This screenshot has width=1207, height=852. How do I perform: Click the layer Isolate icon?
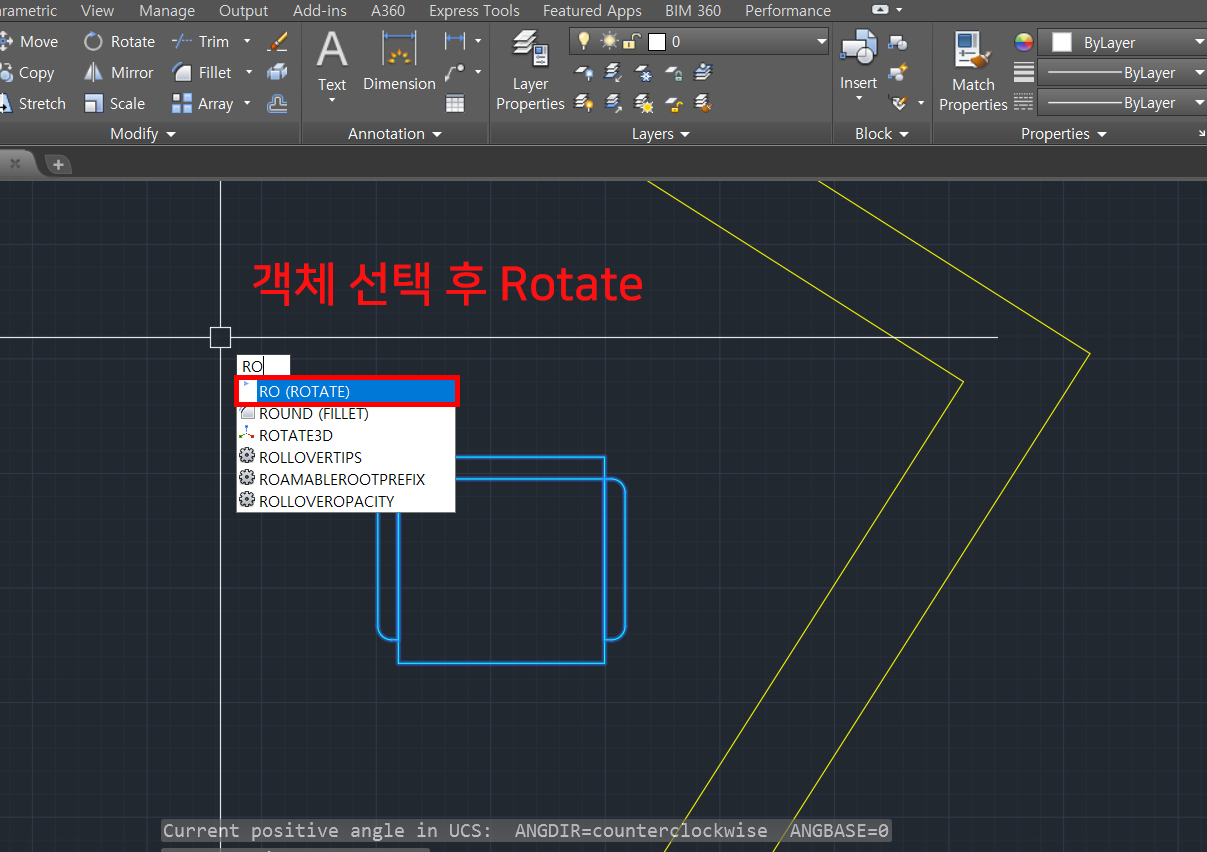613,72
